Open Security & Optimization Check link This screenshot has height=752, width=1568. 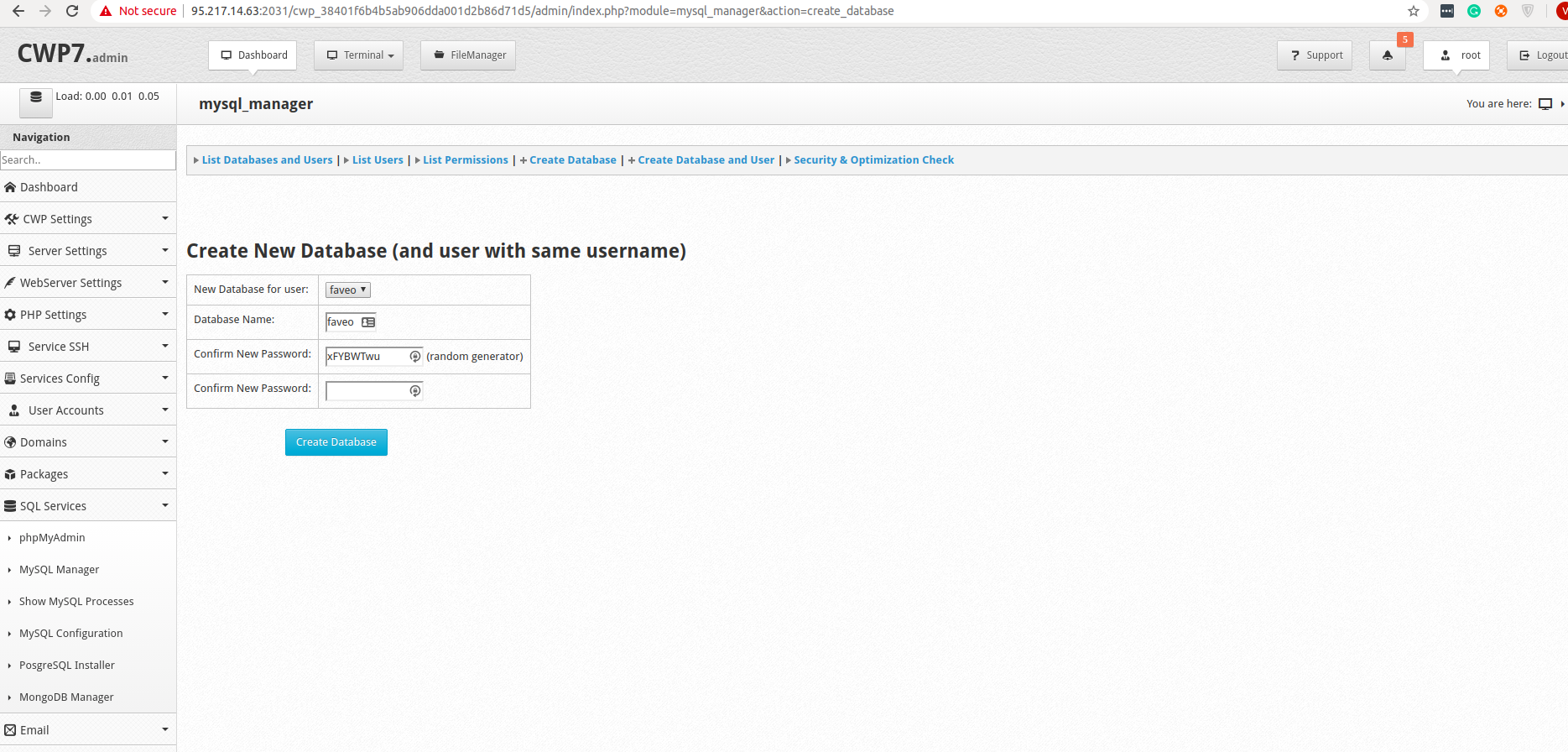873,160
